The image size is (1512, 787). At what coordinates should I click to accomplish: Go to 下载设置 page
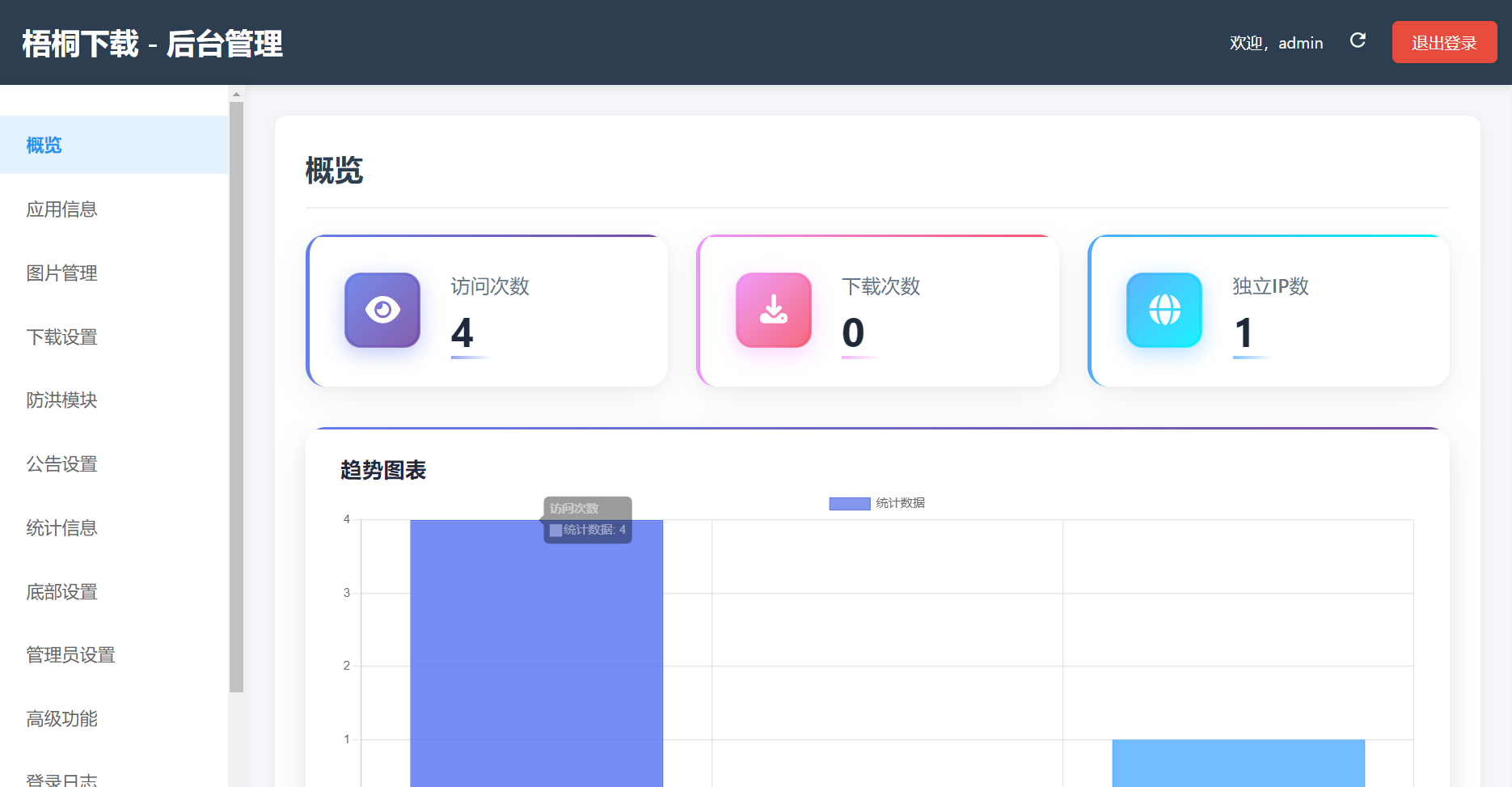pyautogui.click(x=61, y=337)
